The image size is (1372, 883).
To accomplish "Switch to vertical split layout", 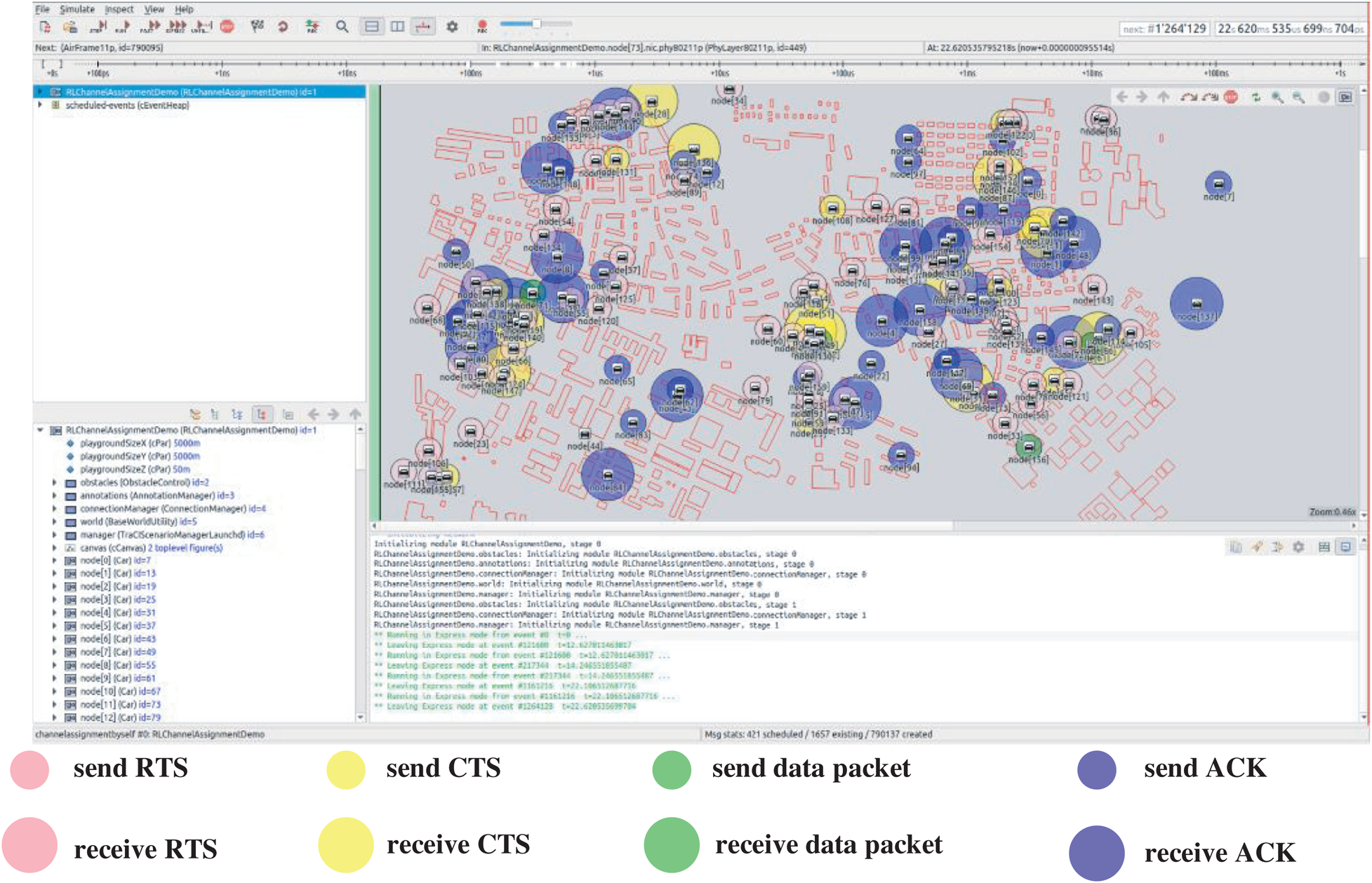I will coord(397,27).
